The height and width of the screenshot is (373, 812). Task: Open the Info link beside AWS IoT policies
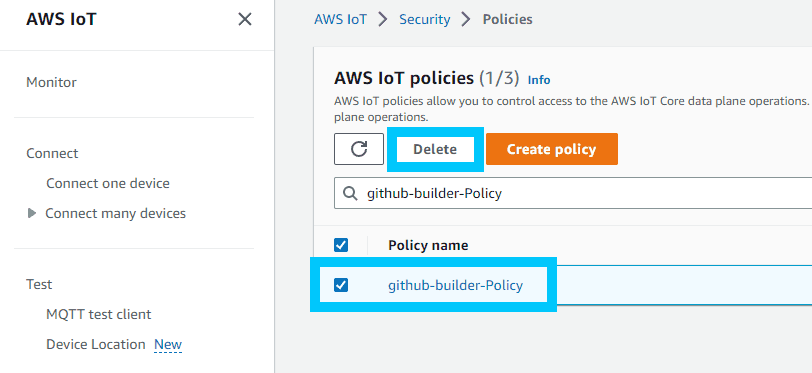(x=539, y=80)
